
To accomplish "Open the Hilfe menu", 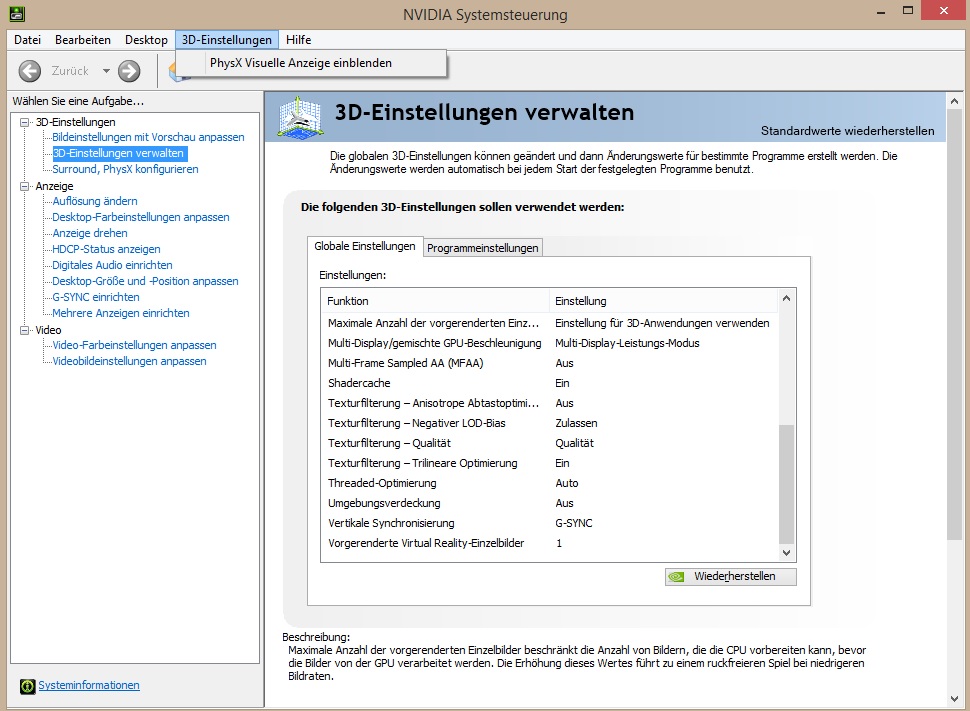I will [298, 40].
